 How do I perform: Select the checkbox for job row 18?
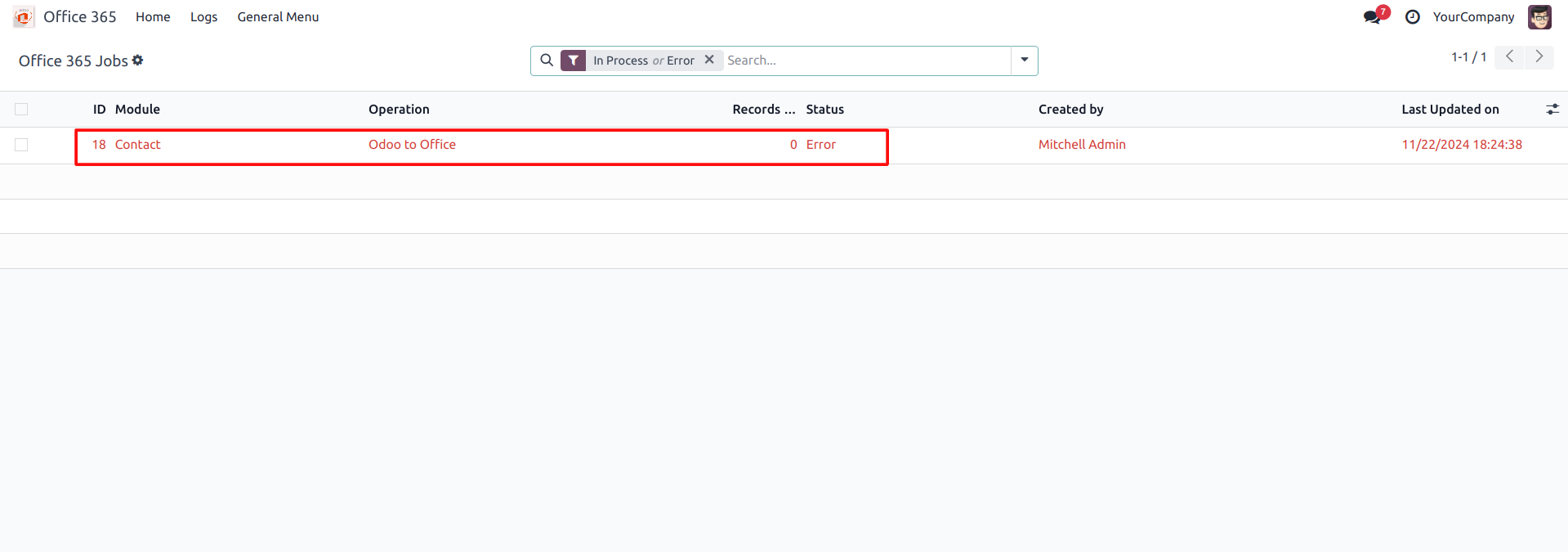coord(21,145)
